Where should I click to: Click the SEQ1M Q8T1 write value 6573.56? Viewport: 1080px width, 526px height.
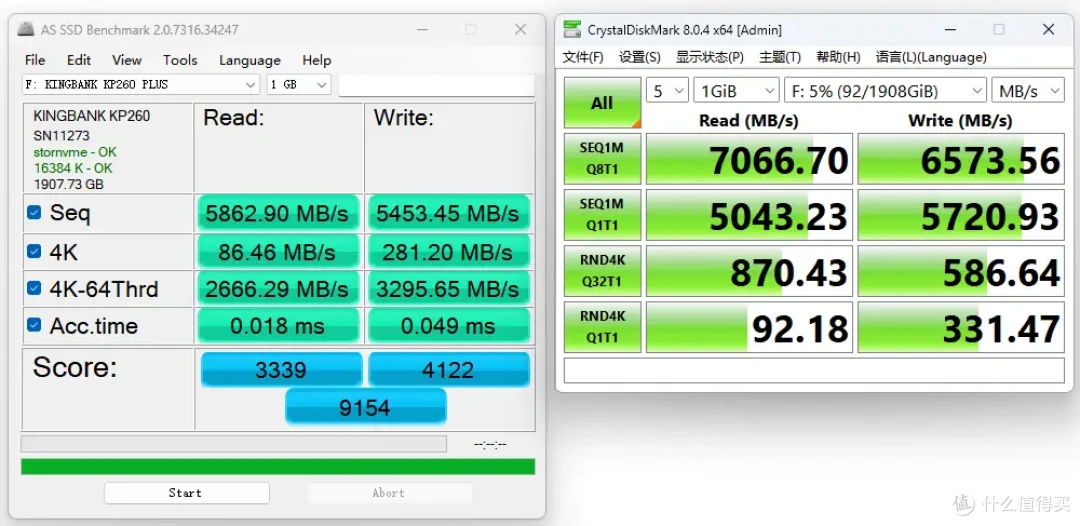click(x=961, y=158)
